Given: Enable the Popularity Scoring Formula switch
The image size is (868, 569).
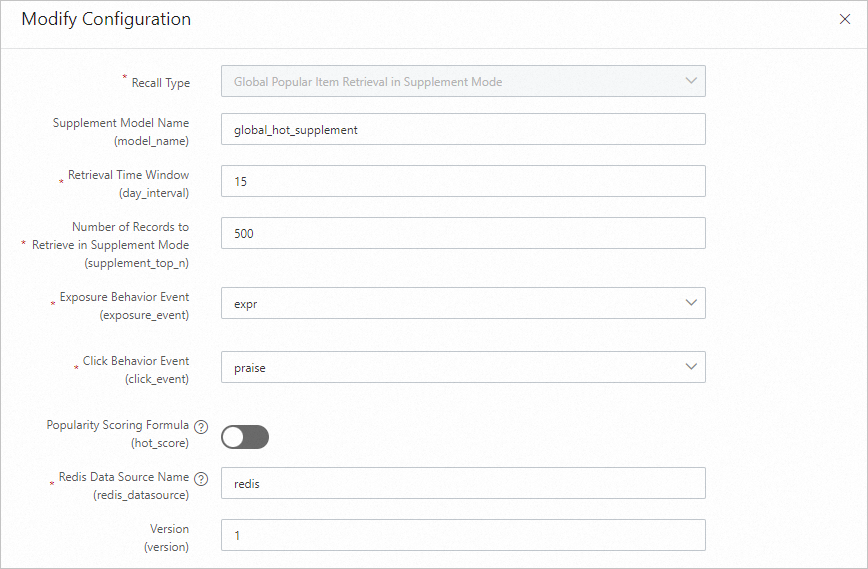Looking at the screenshot, I should coord(245,437).
